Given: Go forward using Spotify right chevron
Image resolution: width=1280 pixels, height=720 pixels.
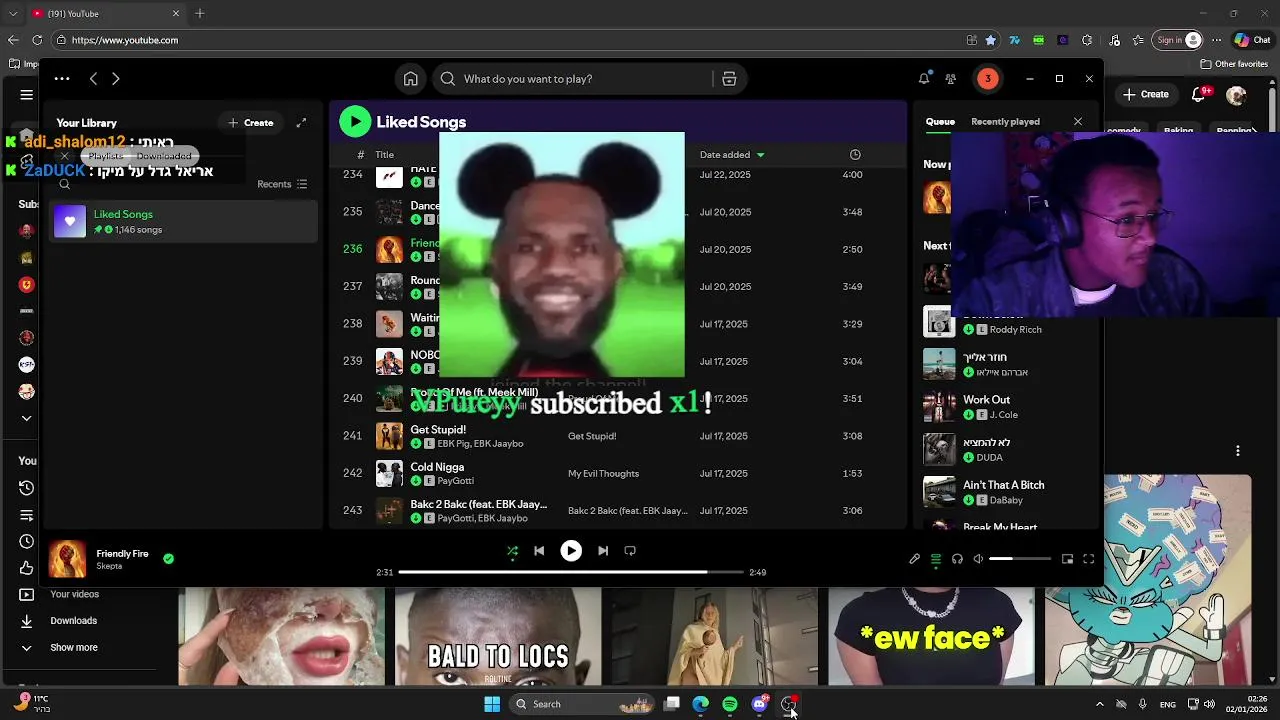Looking at the screenshot, I should click(x=116, y=79).
